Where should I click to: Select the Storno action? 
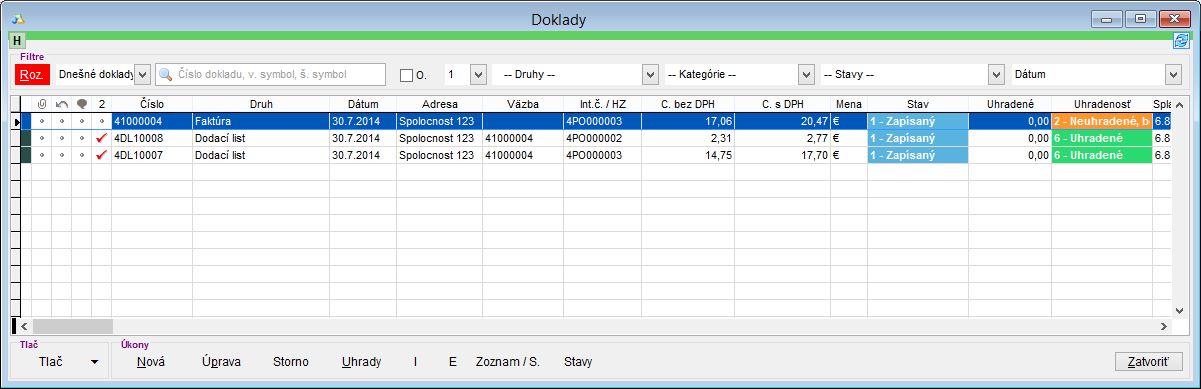pos(291,362)
